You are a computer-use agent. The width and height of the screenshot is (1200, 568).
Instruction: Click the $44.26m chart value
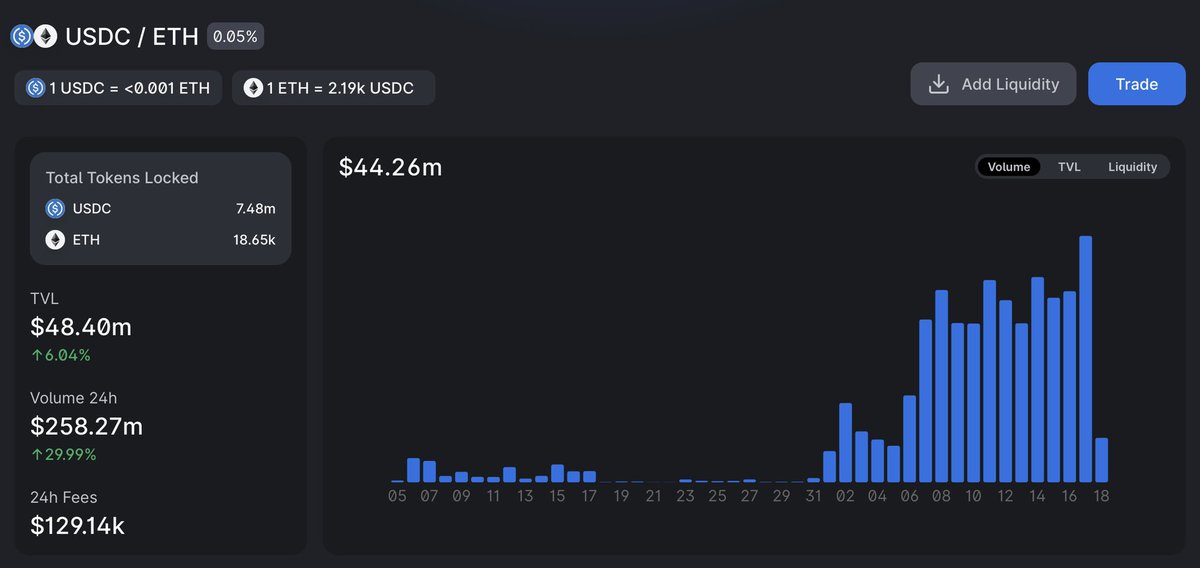(x=390, y=167)
